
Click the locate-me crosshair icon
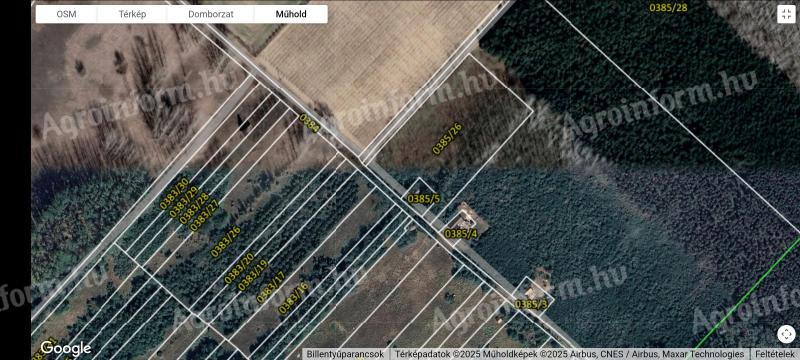point(786,335)
